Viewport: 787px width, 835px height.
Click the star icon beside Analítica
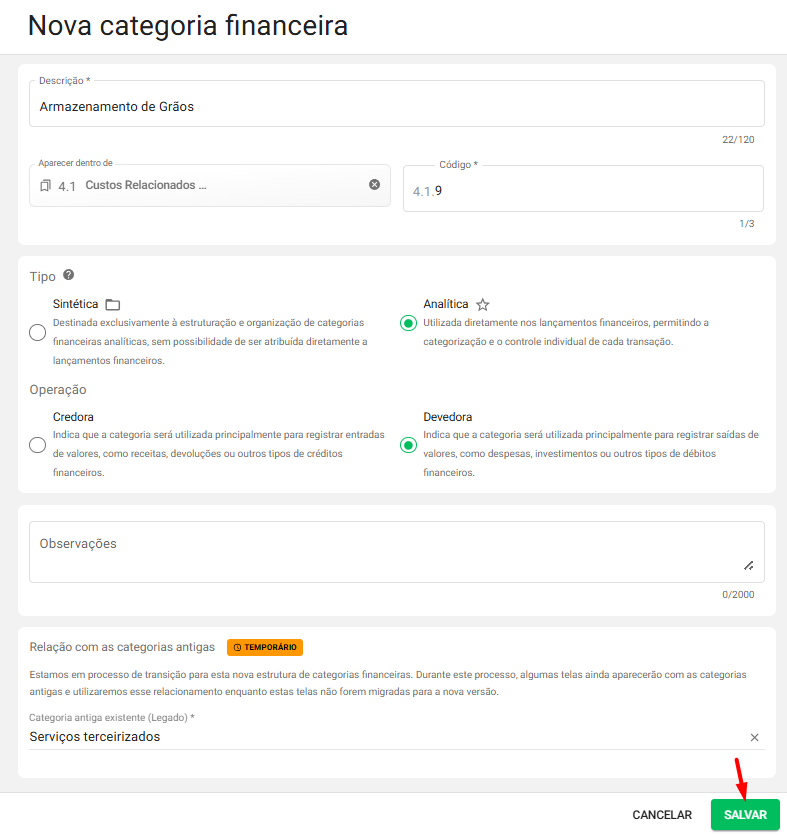coord(483,304)
